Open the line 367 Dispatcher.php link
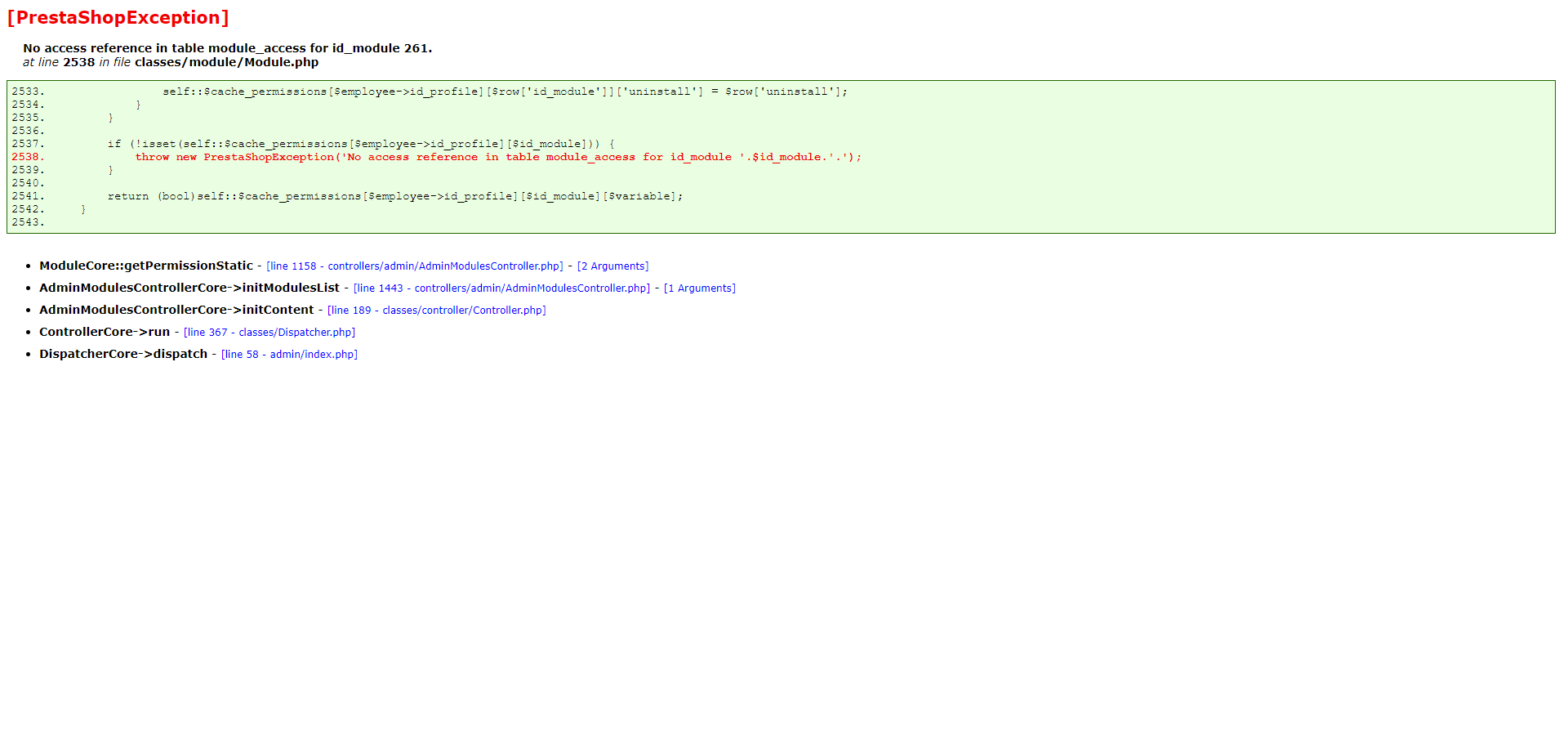This screenshot has width=1568, height=751. 269,333
